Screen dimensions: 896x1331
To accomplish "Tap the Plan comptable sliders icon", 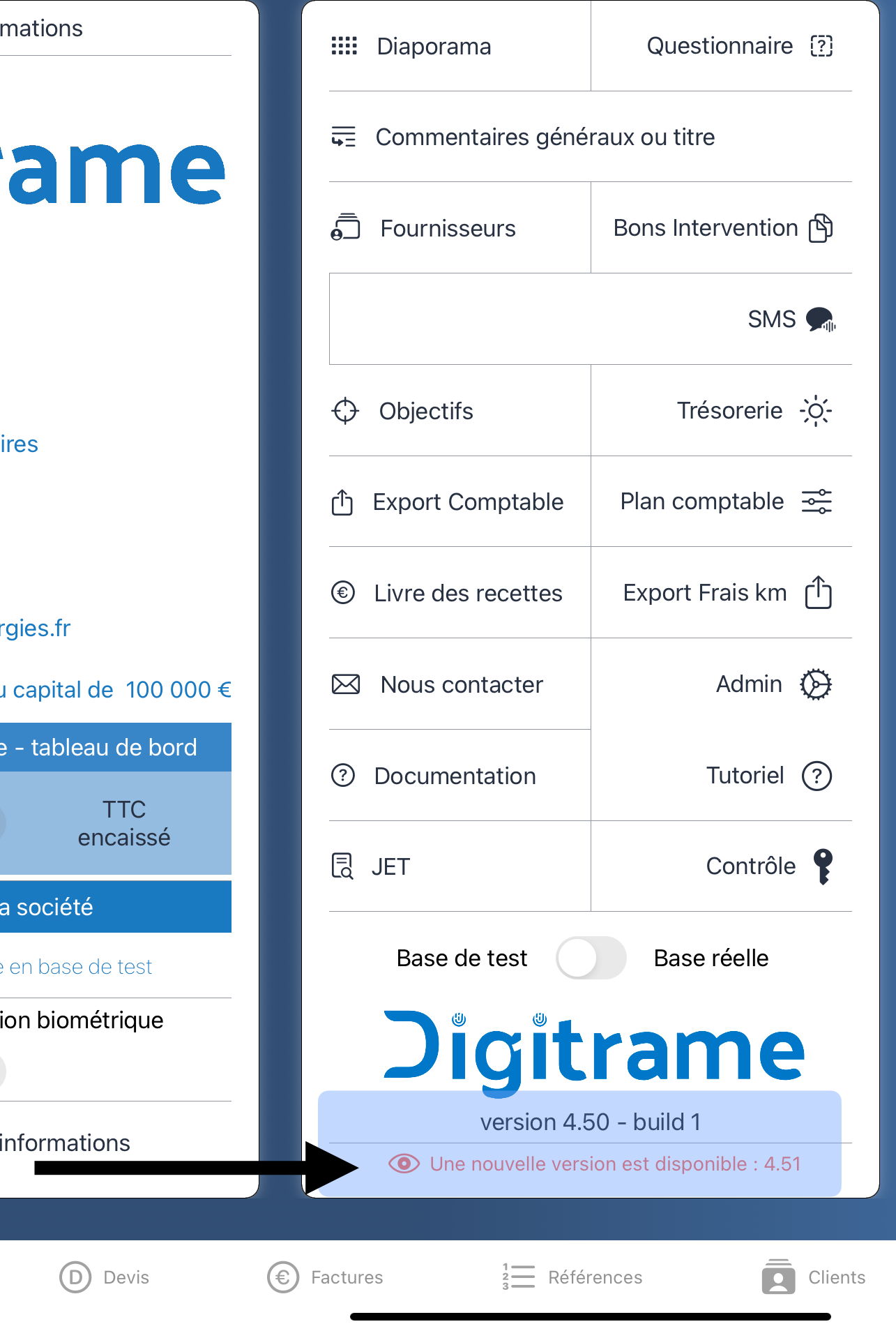I will click(817, 502).
